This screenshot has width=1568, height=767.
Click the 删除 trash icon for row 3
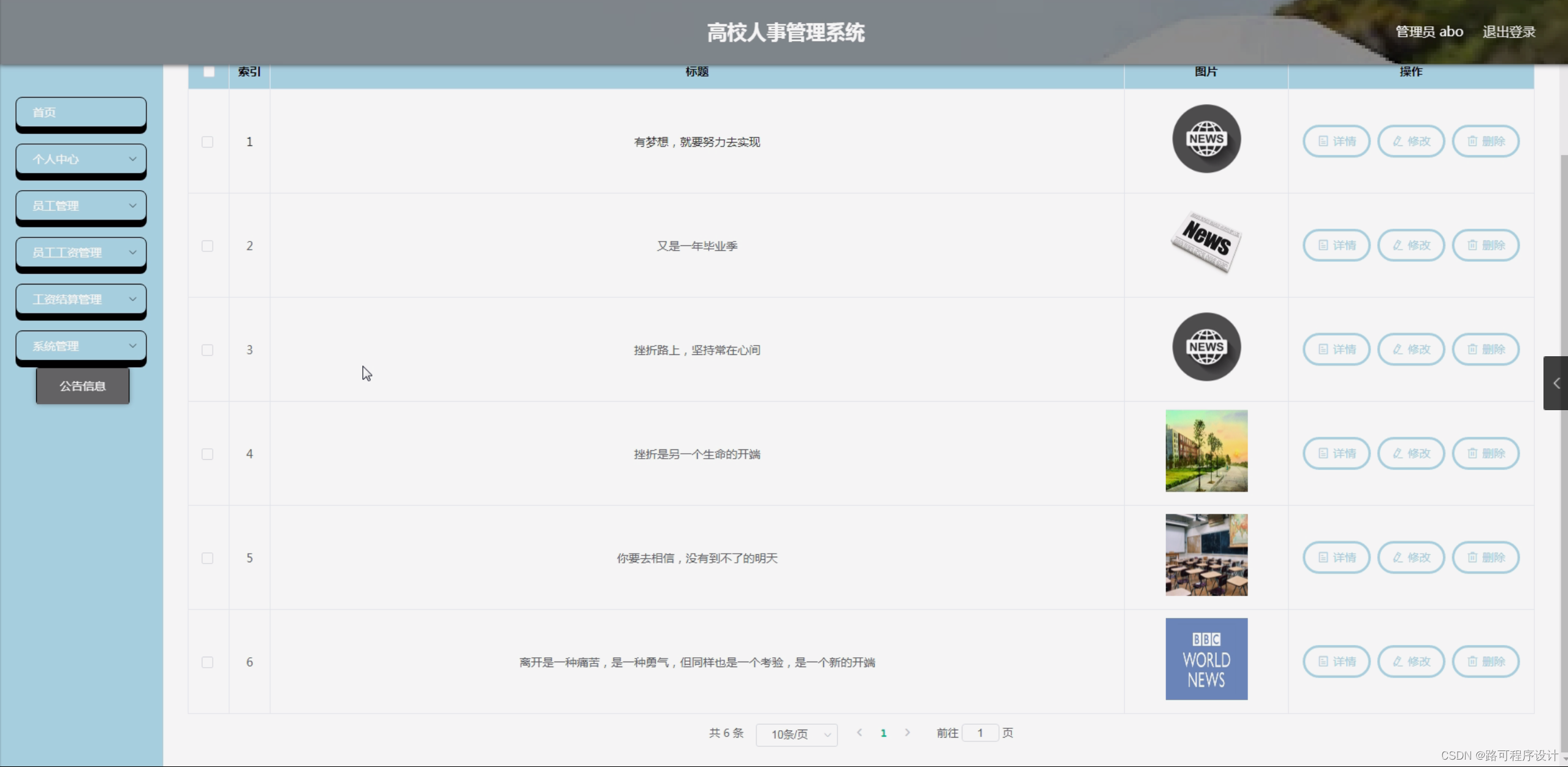[1472, 349]
